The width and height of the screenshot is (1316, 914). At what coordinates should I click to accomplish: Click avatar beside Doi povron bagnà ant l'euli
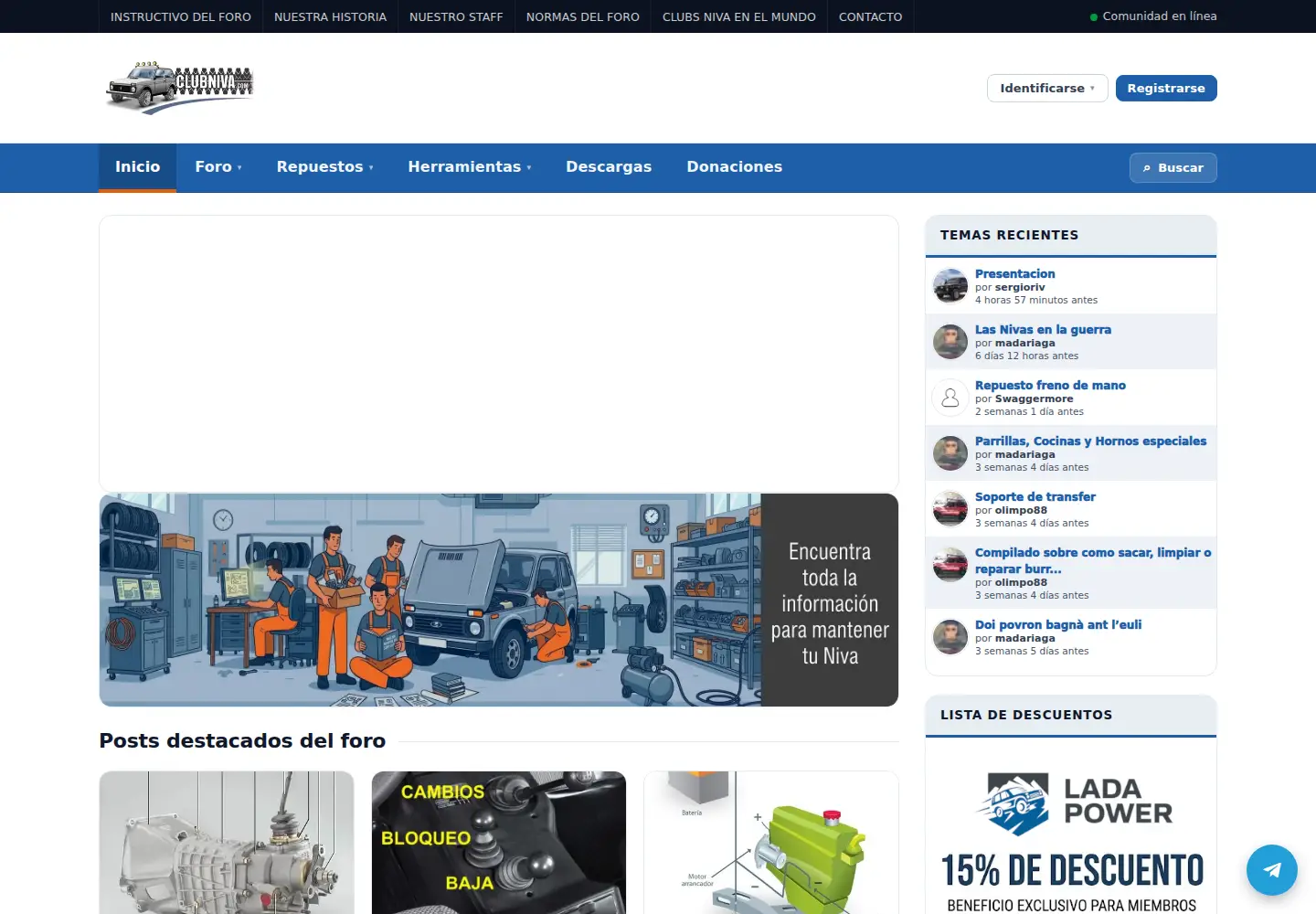(x=950, y=637)
